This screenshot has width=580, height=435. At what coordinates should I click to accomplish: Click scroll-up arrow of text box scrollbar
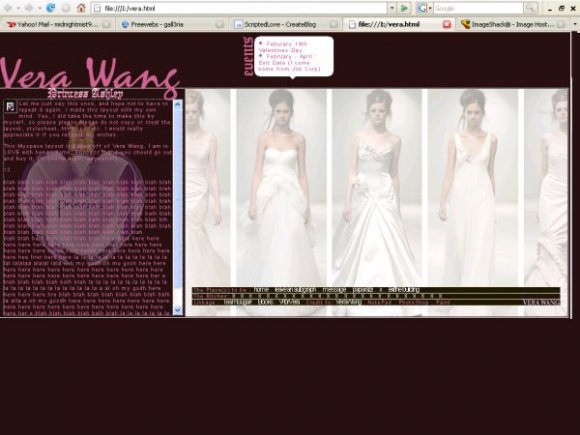point(178,105)
